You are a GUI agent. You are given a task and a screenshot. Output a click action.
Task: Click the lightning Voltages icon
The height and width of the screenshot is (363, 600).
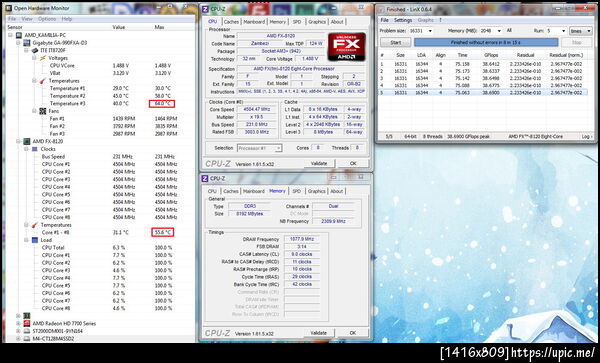pyautogui.click(x=42, y=58)
